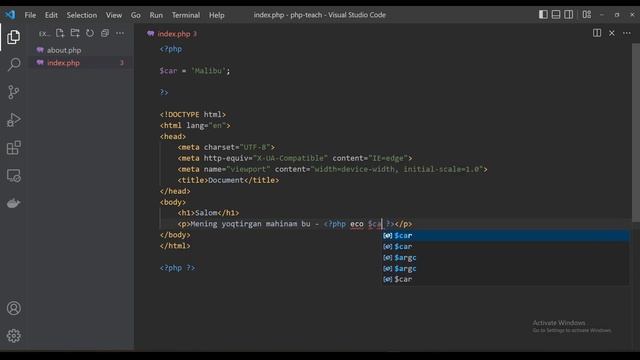Open the Extensions view
The height and width of the screenshot is (360, 640).
pyautogui.click(x=13, y=148)
